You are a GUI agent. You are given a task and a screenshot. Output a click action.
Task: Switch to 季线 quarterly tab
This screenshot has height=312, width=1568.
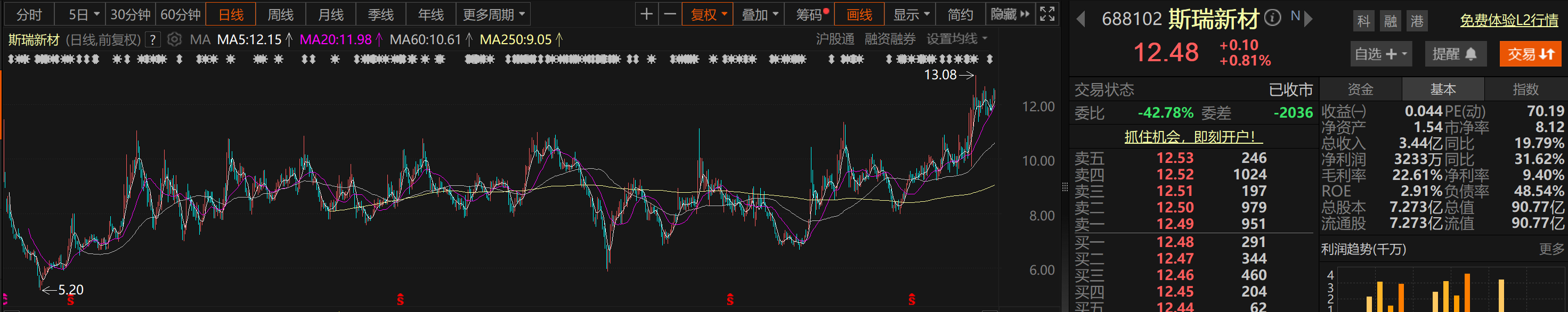(x=381, y=14)
